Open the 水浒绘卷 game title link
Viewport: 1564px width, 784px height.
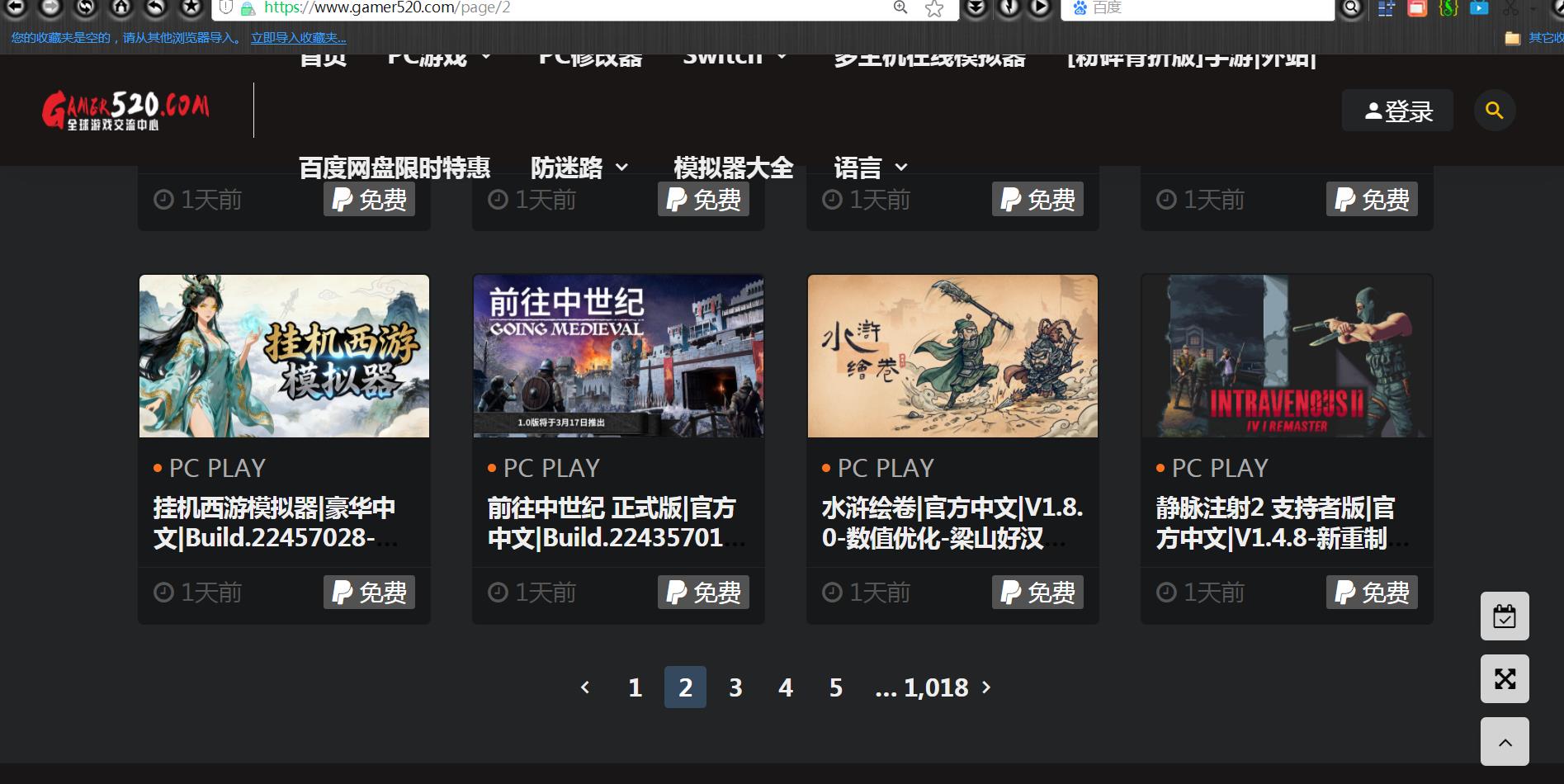pyautogui.click(x=952, y=522)
